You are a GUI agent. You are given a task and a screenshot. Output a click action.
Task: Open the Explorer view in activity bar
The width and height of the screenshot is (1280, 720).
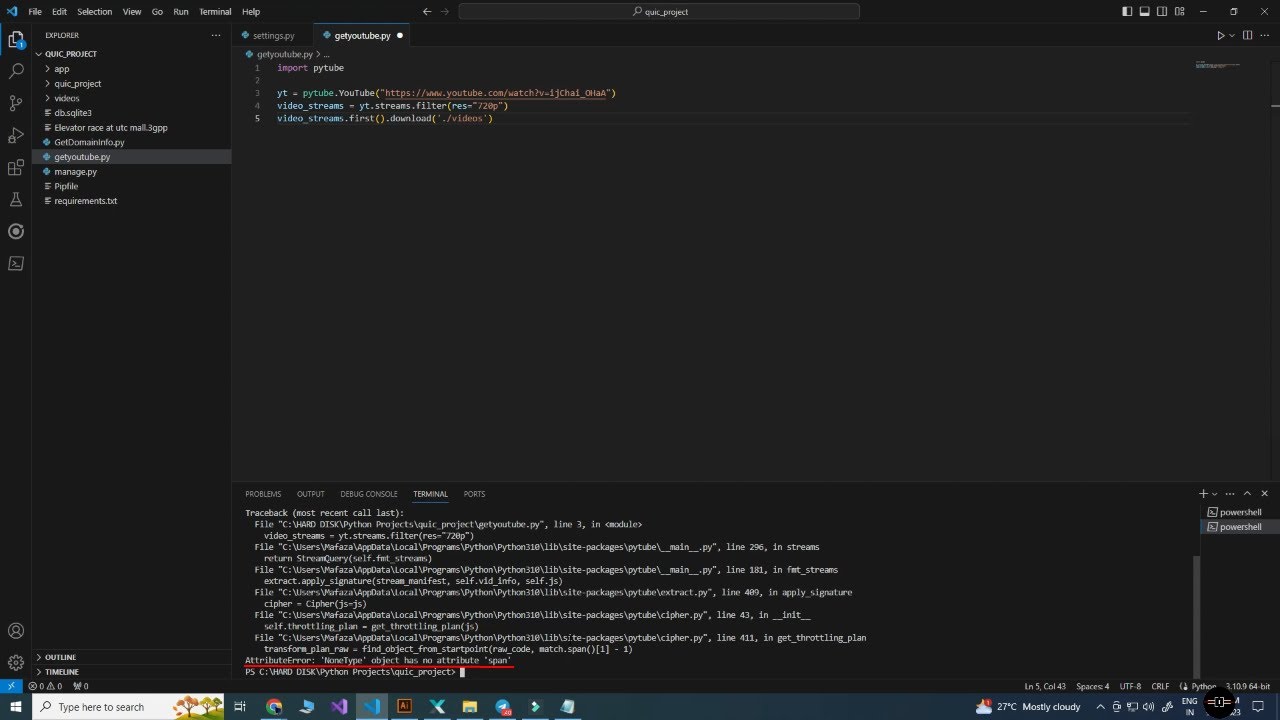(x=16, y=40)
